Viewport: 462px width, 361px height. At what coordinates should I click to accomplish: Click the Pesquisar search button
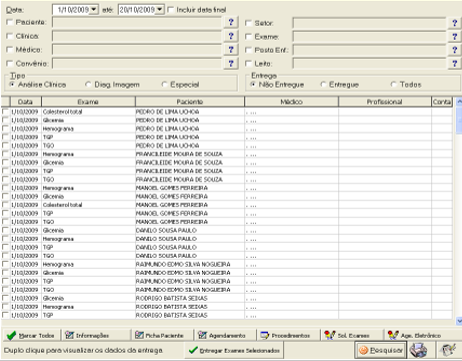pyautogui.click(x=380, y=350)
